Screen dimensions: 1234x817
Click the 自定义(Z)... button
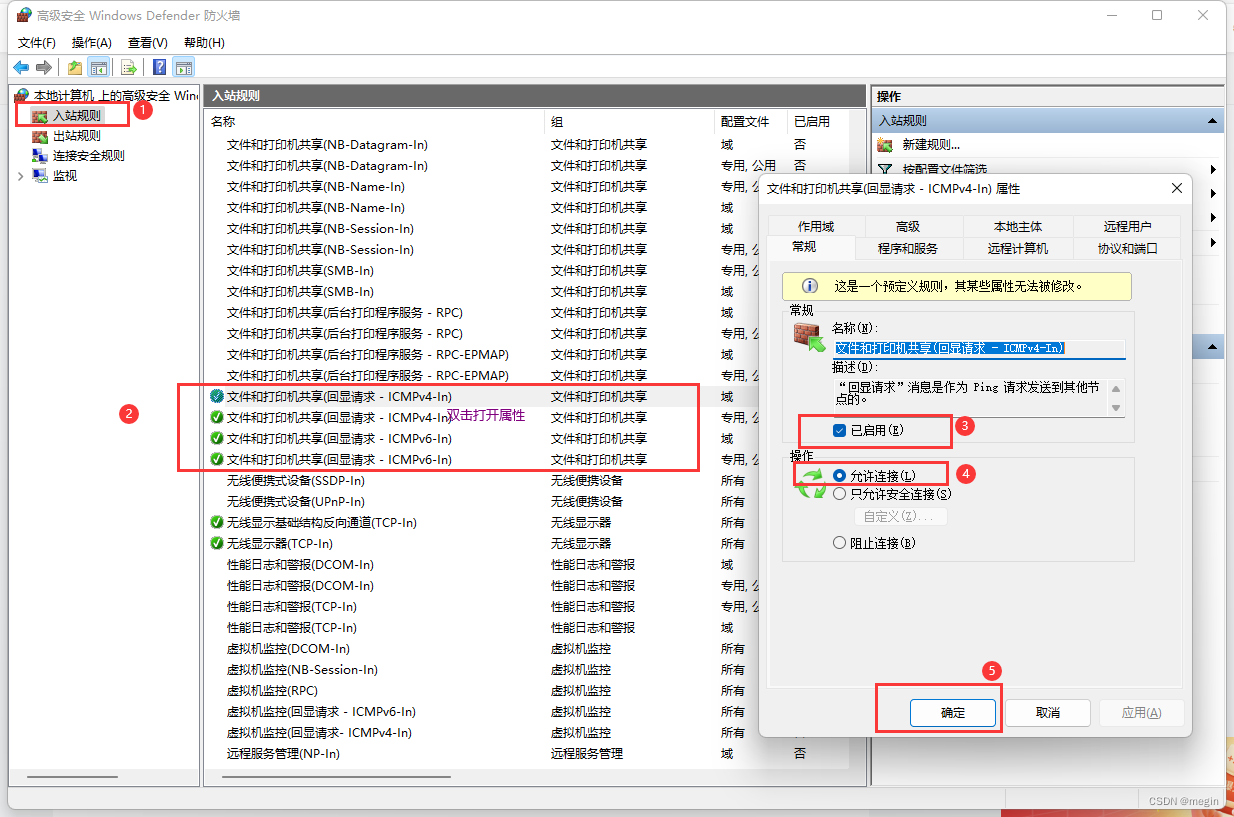[900, 517]
